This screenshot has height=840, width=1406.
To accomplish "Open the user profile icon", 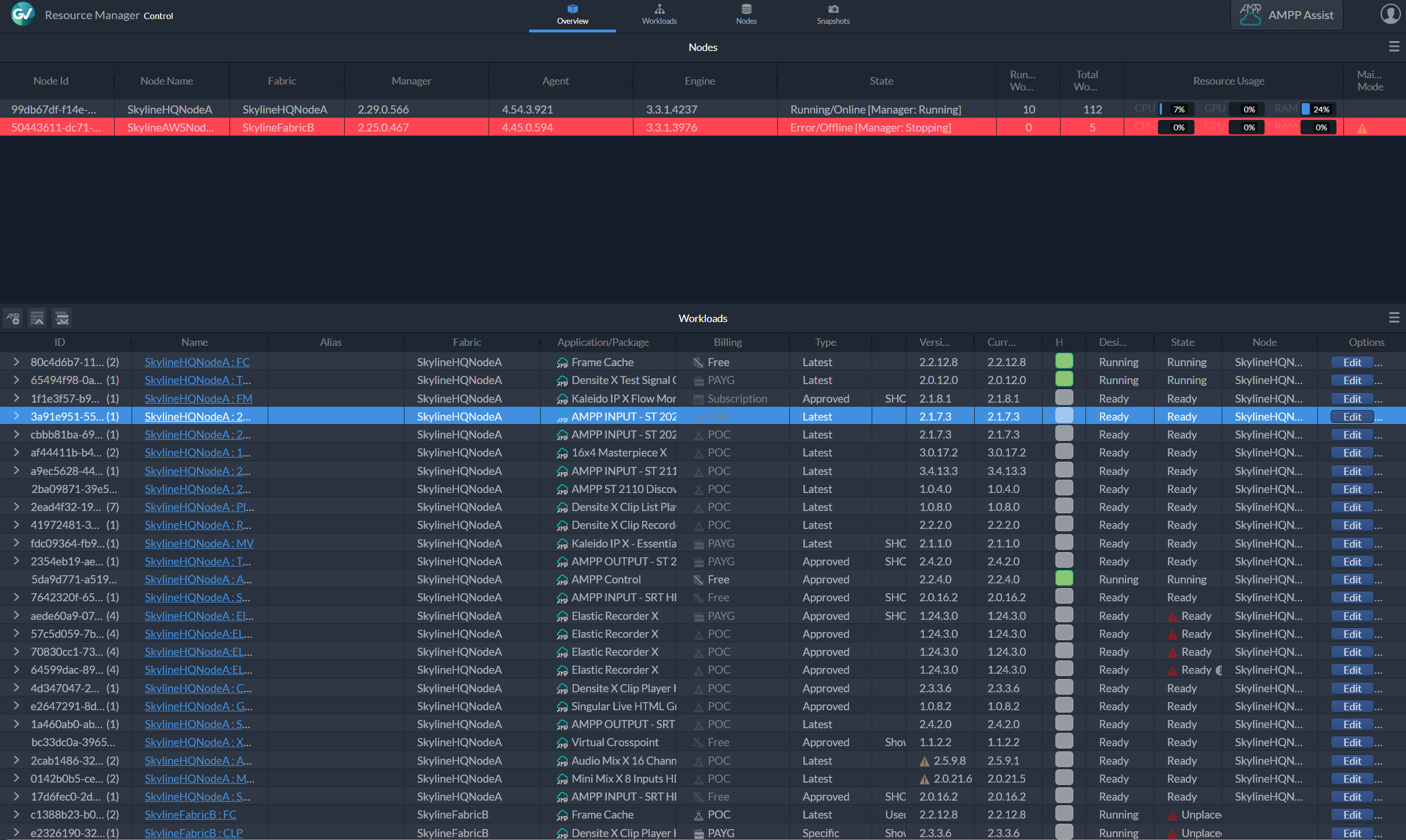I will click(1390, 14).
